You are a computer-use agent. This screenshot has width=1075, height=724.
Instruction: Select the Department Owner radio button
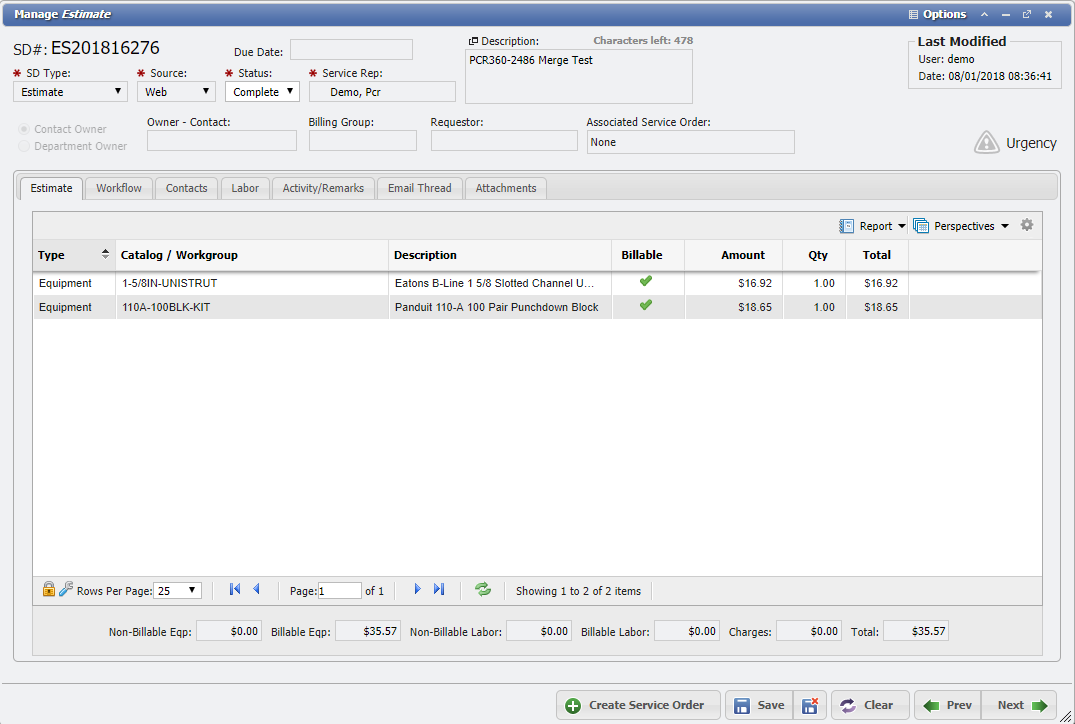coord(25,146)
